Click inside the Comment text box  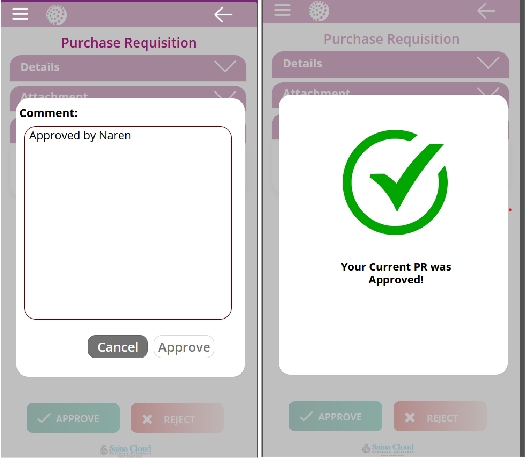(x=128, y=223)
